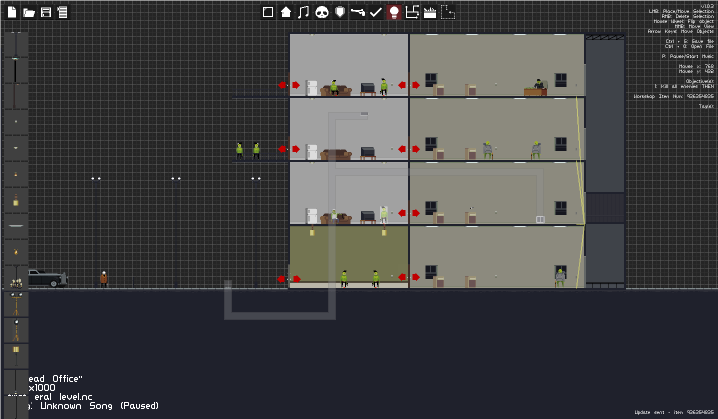Viewport: 718px width, 419px height.
Task: Save the level with the floppy icon
Action: [46, 12]
